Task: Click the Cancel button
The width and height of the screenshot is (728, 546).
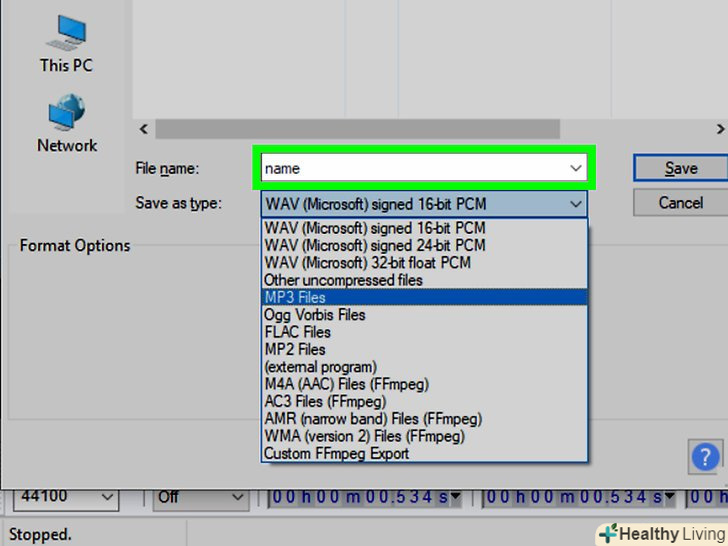Action: click(681, 203)
